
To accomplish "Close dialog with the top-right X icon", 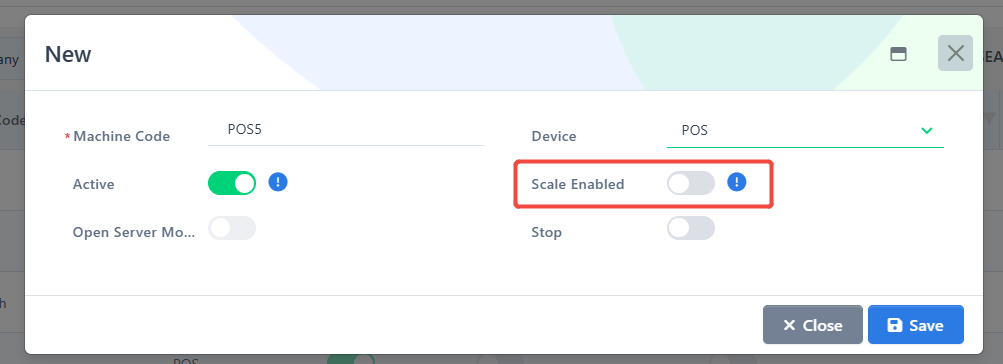I will [x=955, y=53].
